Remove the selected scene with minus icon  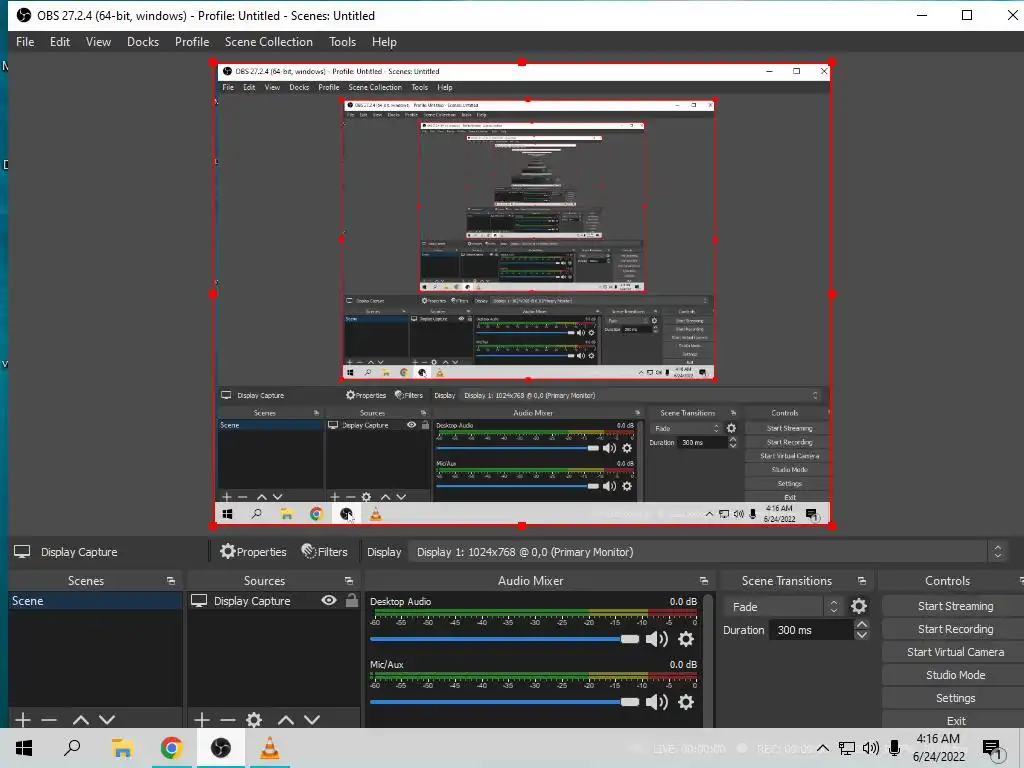tap(49, 720)
